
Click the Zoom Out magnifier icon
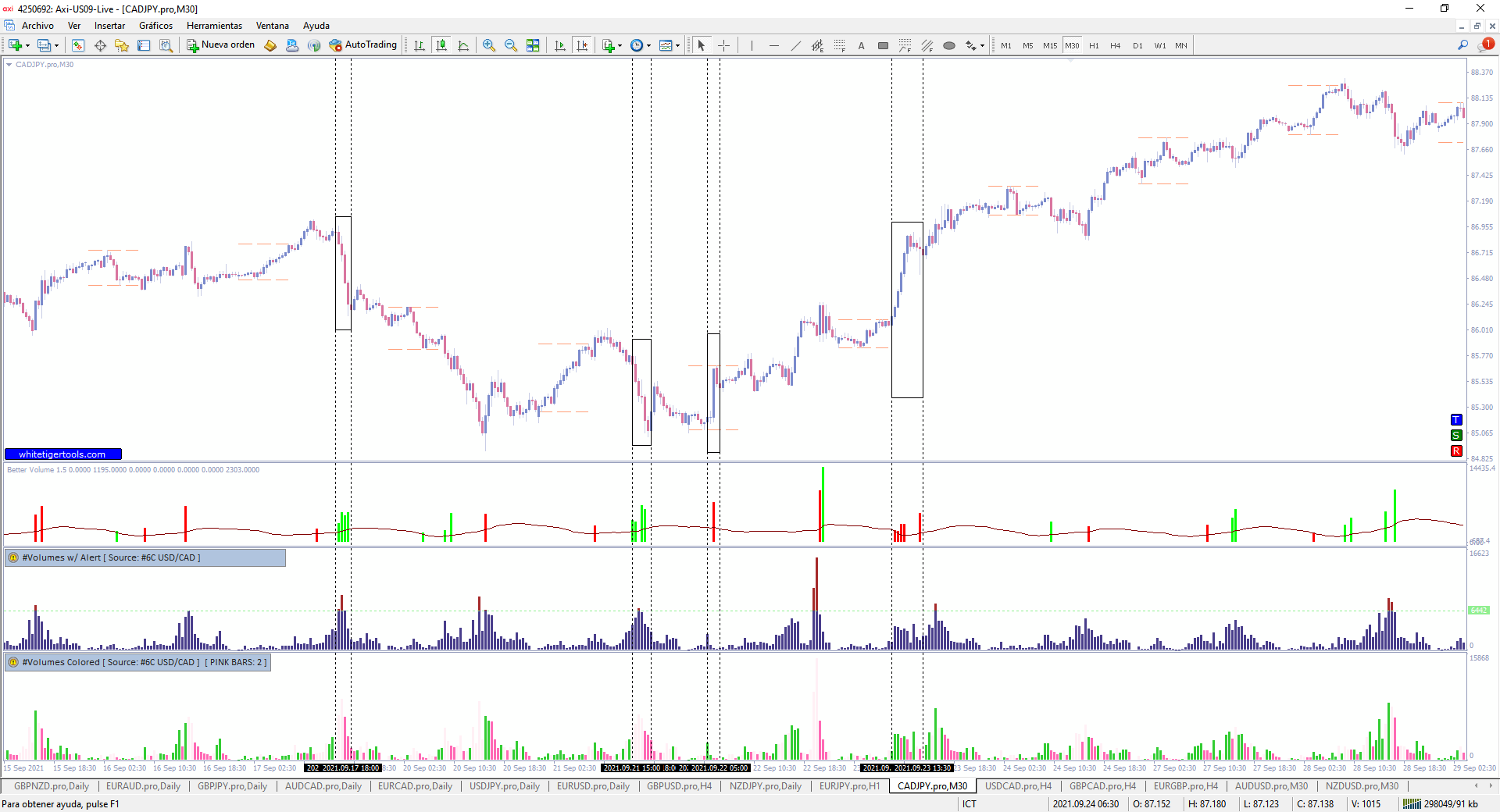[511, 45]
